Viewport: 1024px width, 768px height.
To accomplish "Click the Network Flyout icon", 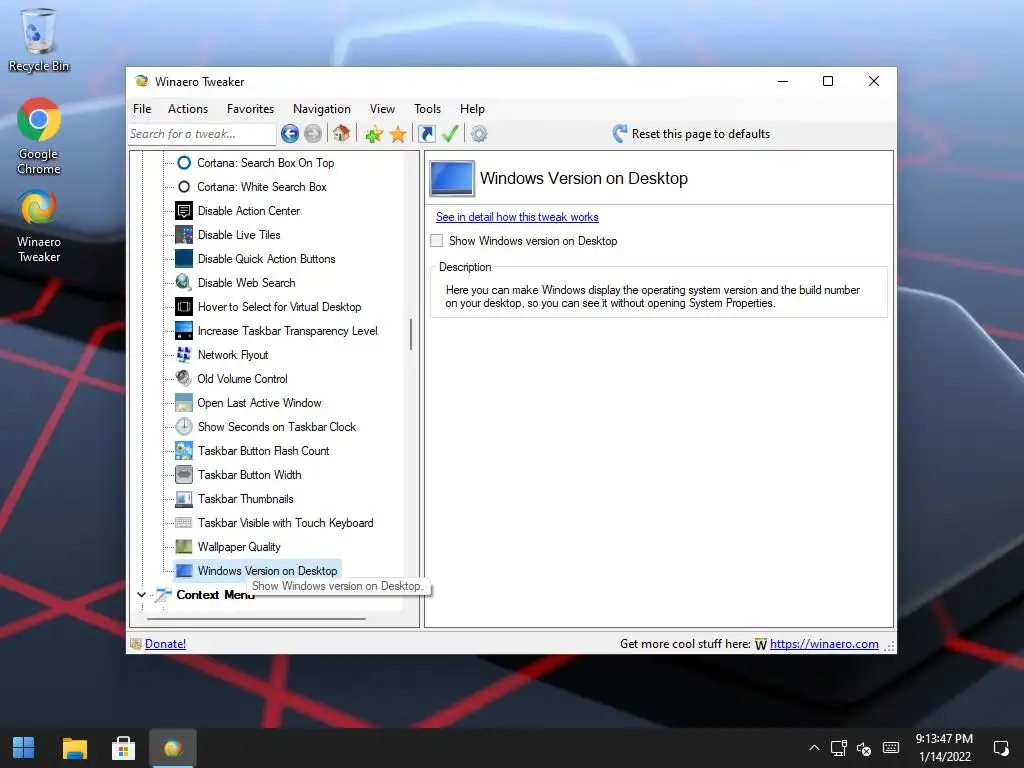I will coord(184,355).
